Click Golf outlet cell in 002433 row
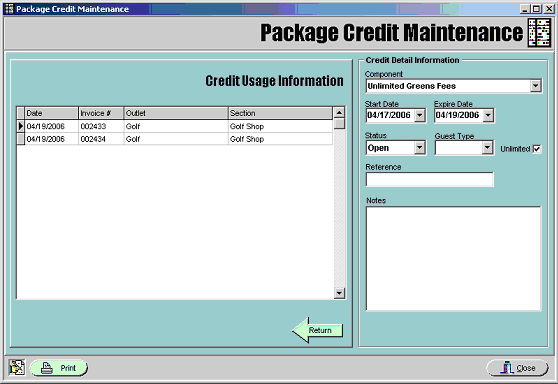 176,126
